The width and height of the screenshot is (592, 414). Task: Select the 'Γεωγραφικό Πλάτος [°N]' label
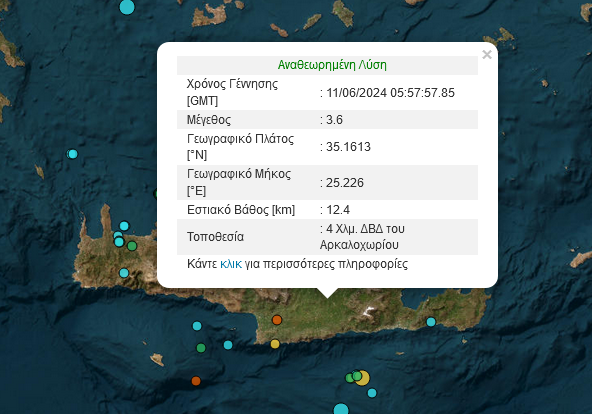240,147
